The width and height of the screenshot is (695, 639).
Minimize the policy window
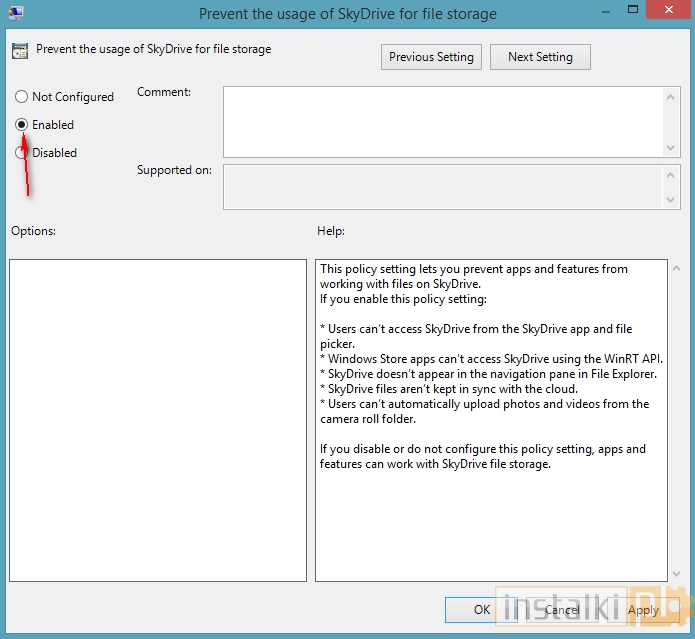[x=606, y=11]
